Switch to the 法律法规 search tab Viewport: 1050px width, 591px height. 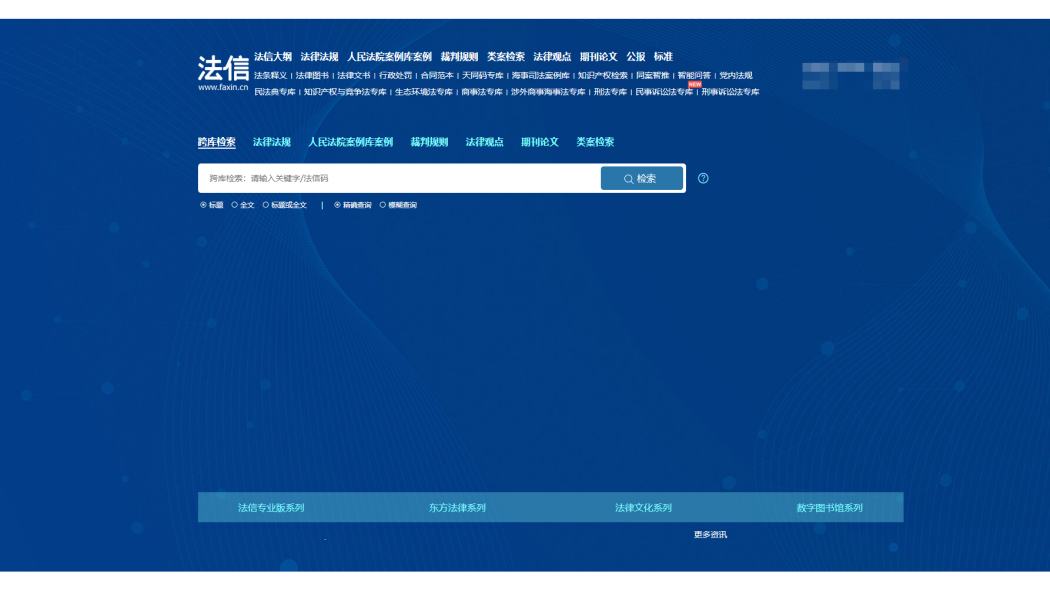(x=271, y=142)
